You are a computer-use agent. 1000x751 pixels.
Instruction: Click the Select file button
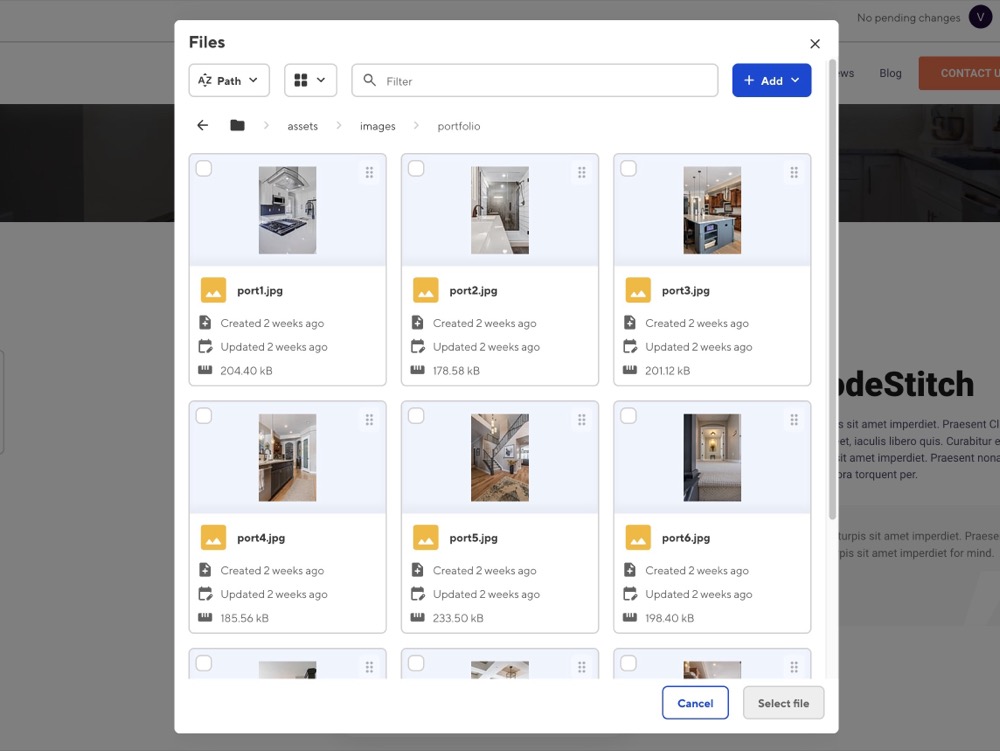pos(783,703)
